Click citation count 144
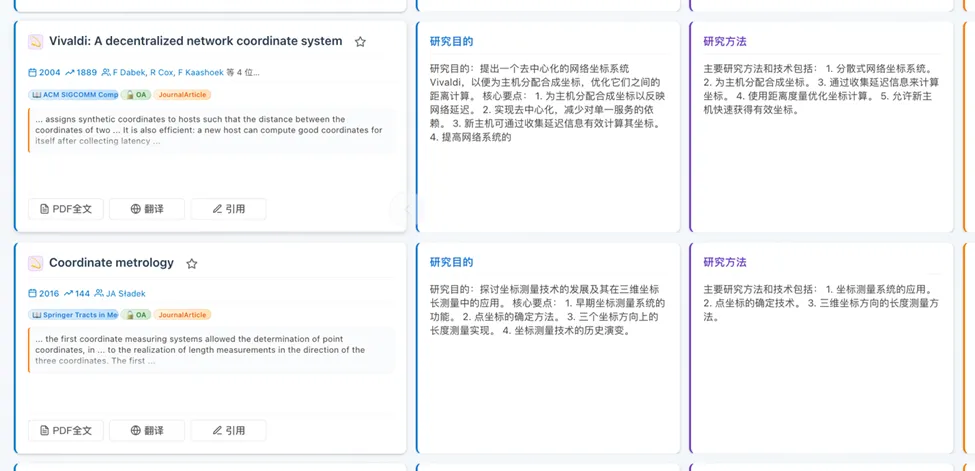This screenshot has height=471, width=975. click(x=78, y=294)
